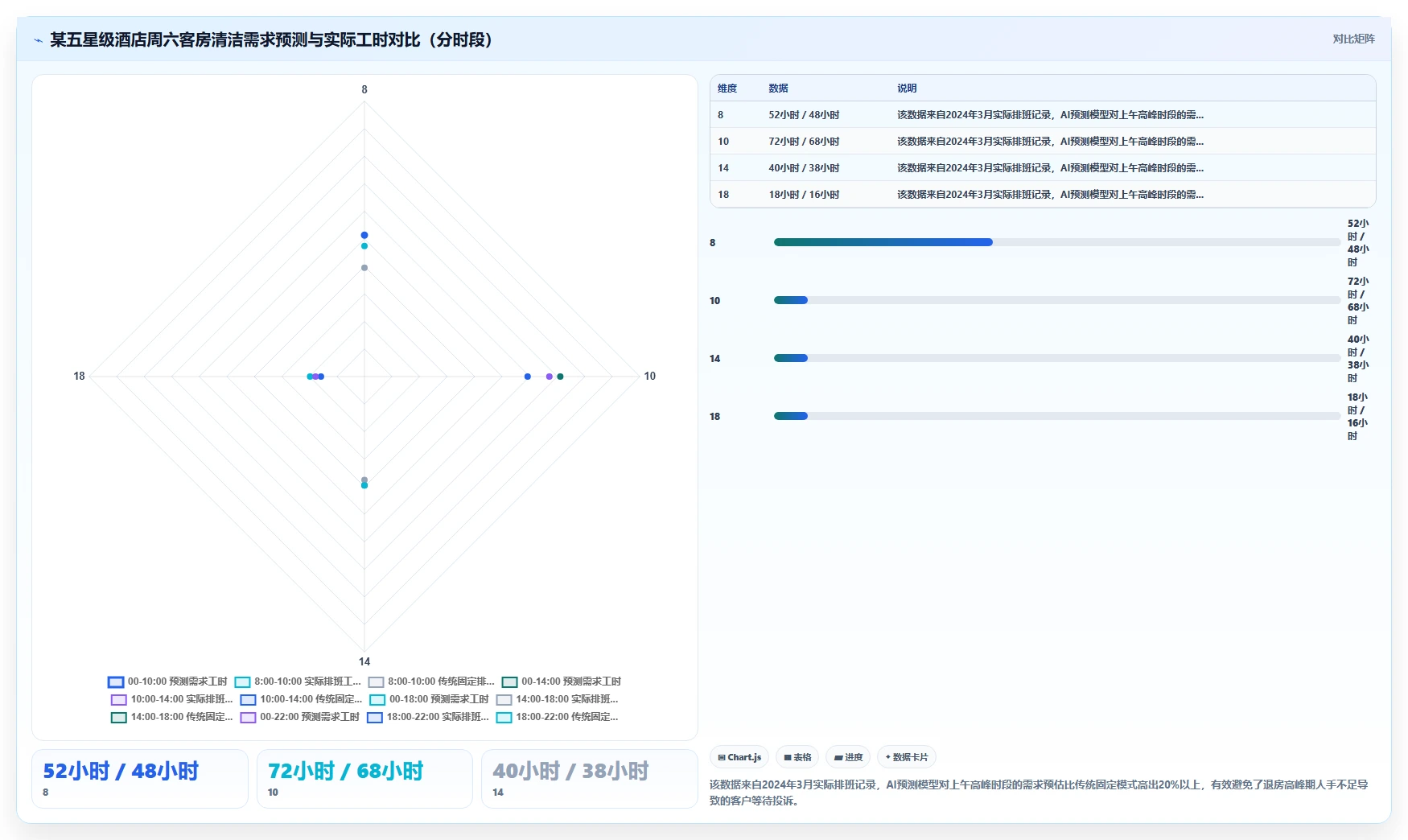Select the Chart.js chip
This screenshot has width=1408, height=840.
coord(739,757)
